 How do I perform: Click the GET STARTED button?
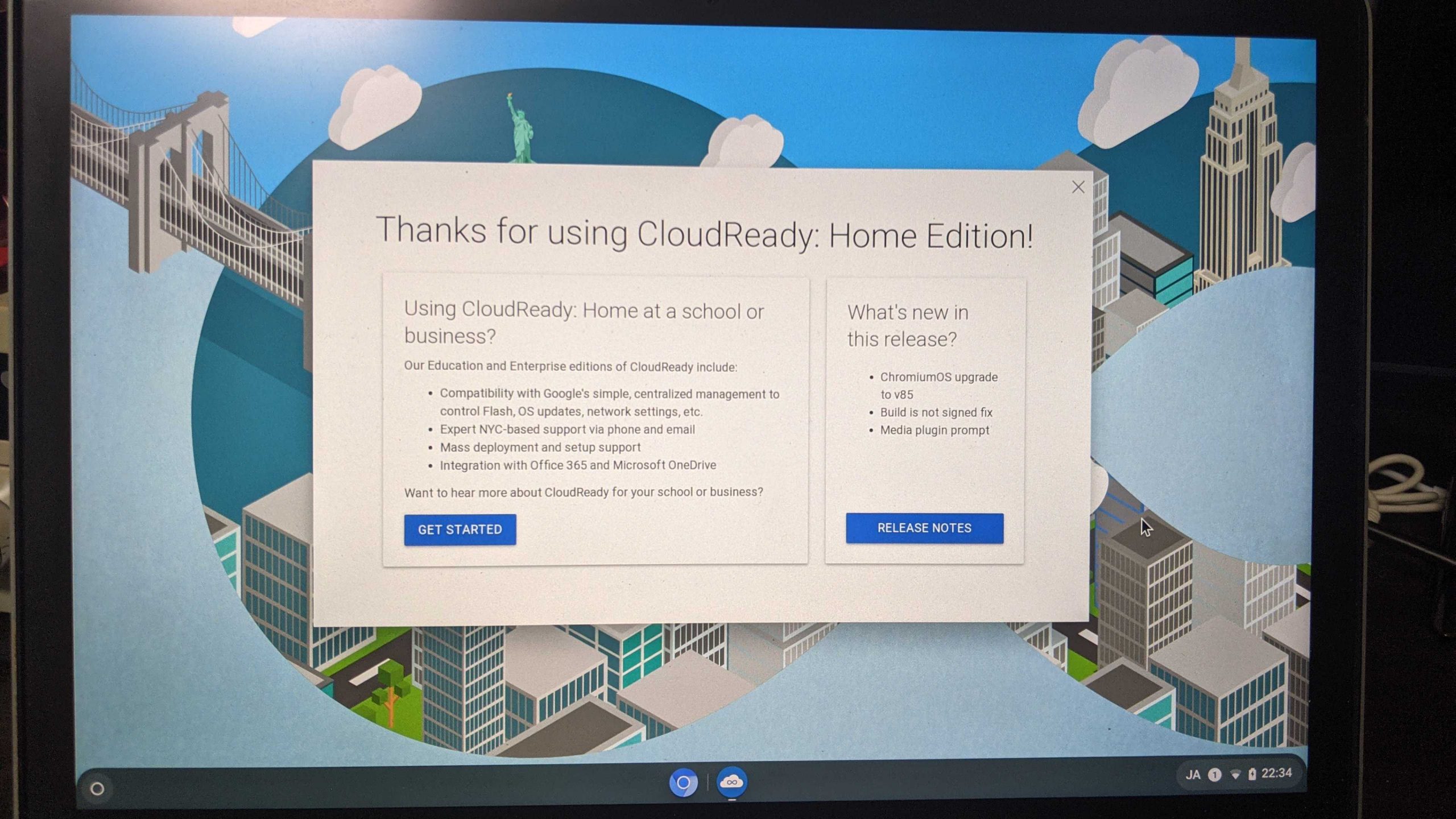[x=460, y=530]
